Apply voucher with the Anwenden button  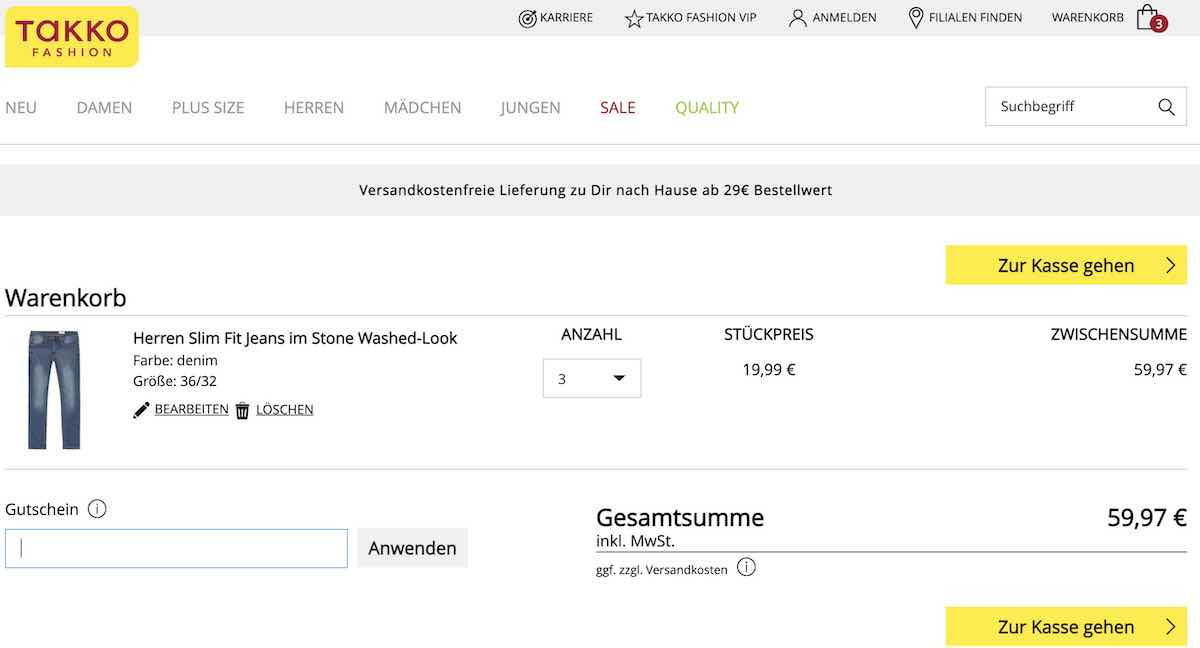point(412,547)
